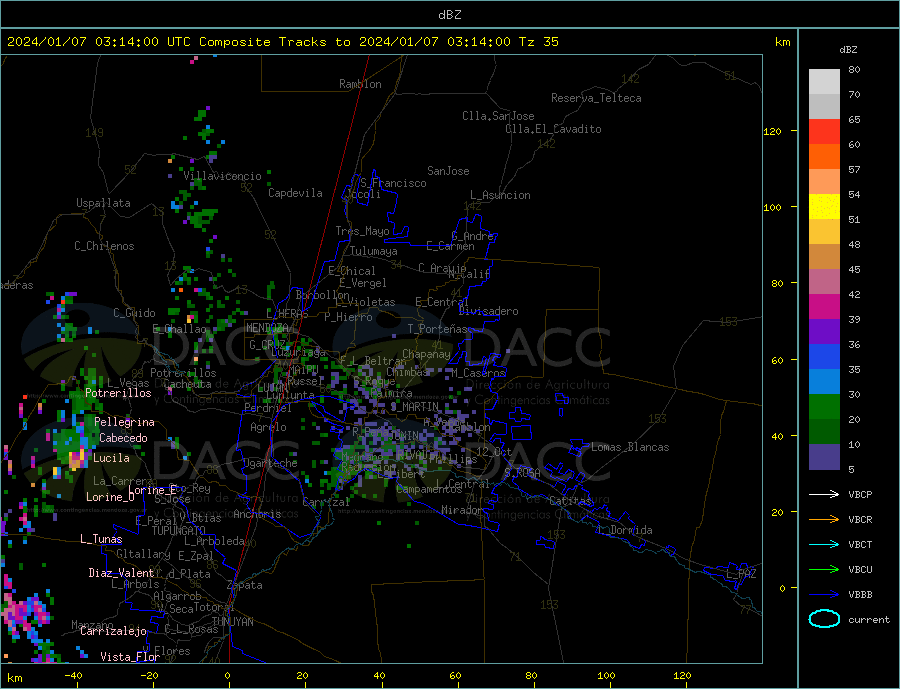Click the '100' tick on bottom km axis
The height and width of the screenshot is (689, 900).
(606, 675)
